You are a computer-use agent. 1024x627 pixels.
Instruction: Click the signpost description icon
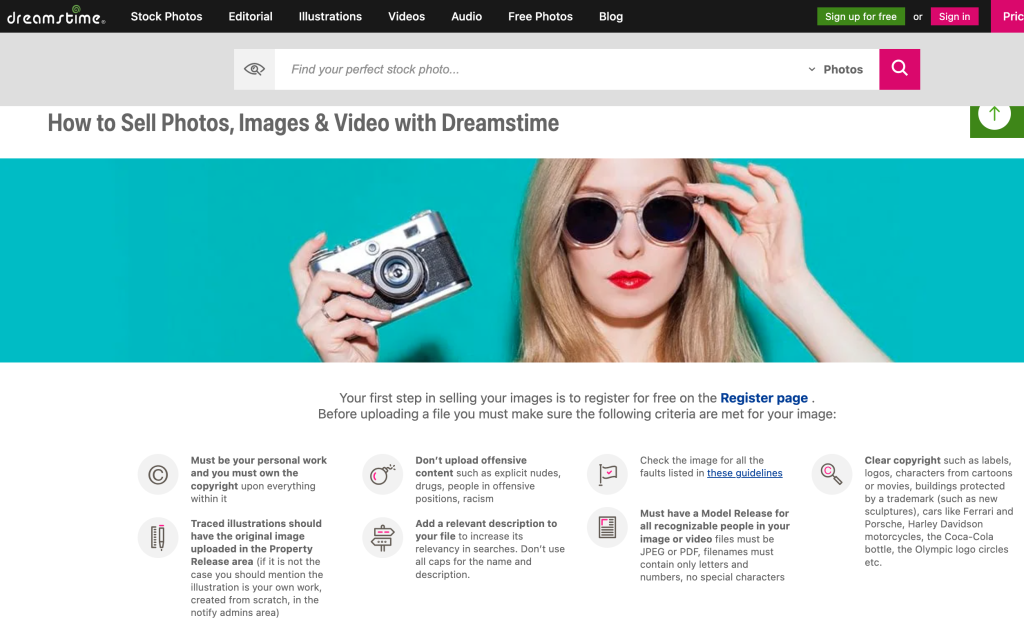click(382, 538)
